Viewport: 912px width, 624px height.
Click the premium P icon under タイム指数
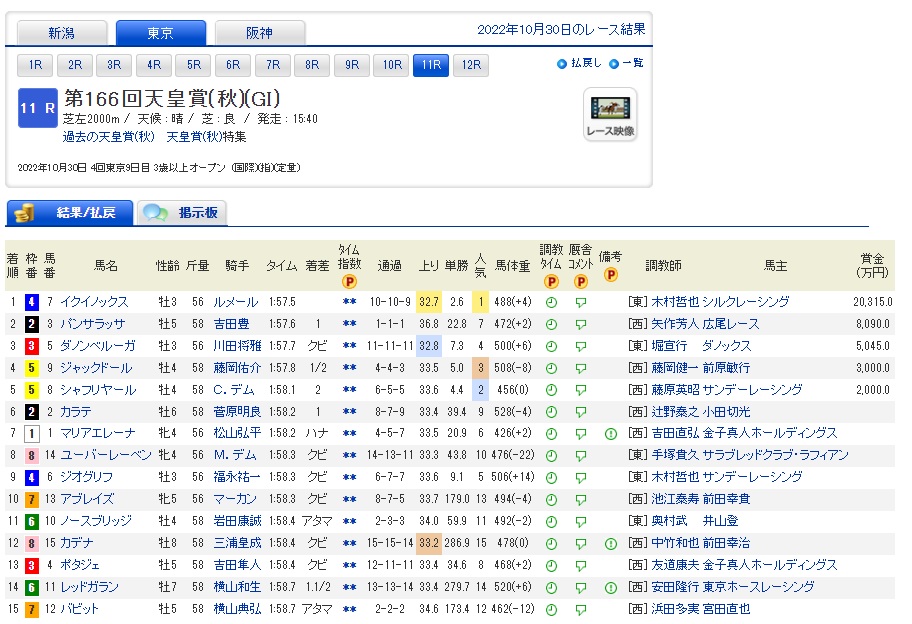pyautogui.click(x=349, y=282)
